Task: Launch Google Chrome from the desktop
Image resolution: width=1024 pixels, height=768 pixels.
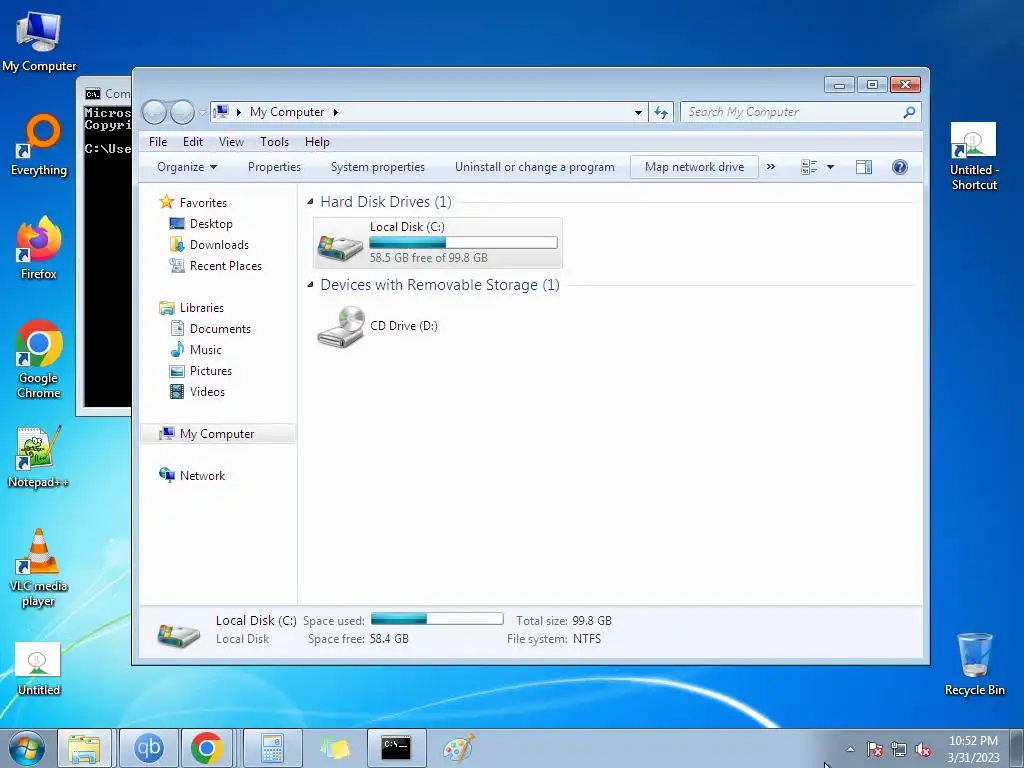Action: [x=39, y=359]
